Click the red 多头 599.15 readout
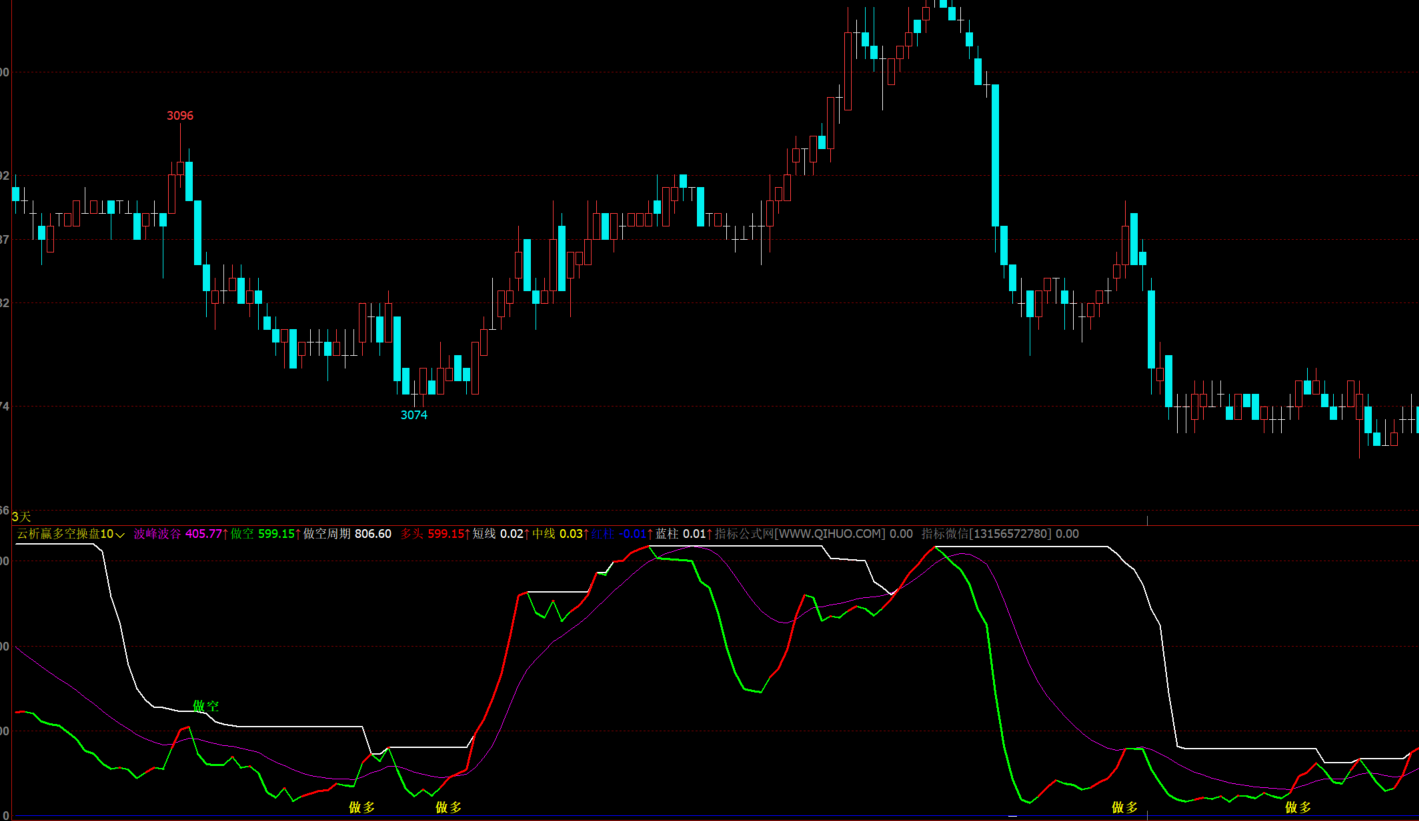 [432, 534]
